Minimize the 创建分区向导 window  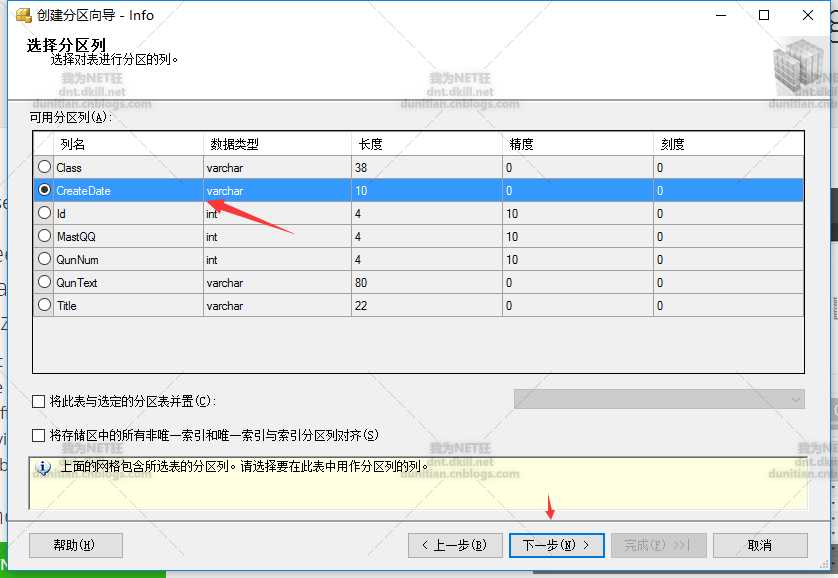point(721,15)
